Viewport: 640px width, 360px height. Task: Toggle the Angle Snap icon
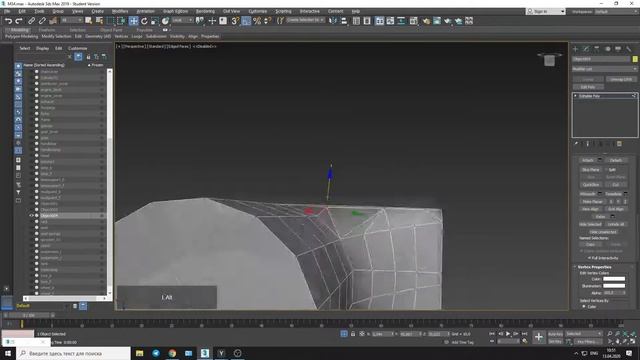[x=246, y=21]
